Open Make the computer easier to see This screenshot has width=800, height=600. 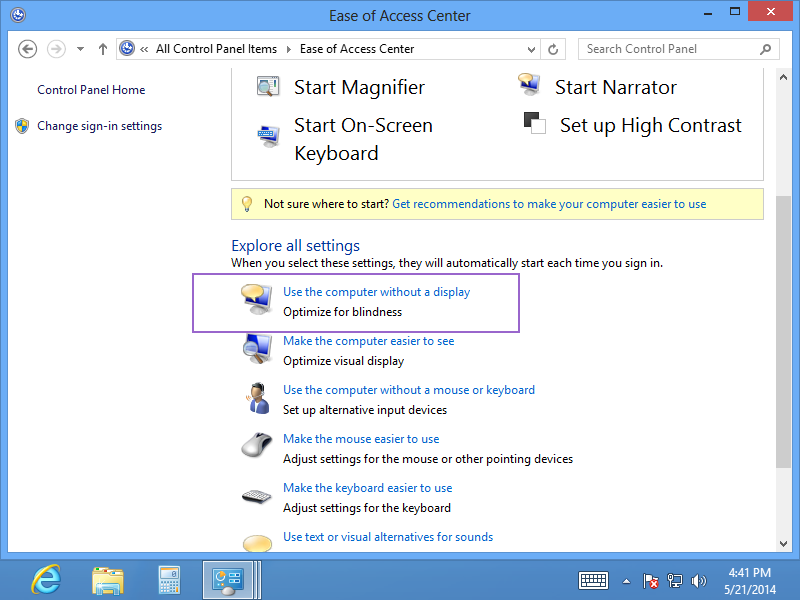(x=368, y=341)
